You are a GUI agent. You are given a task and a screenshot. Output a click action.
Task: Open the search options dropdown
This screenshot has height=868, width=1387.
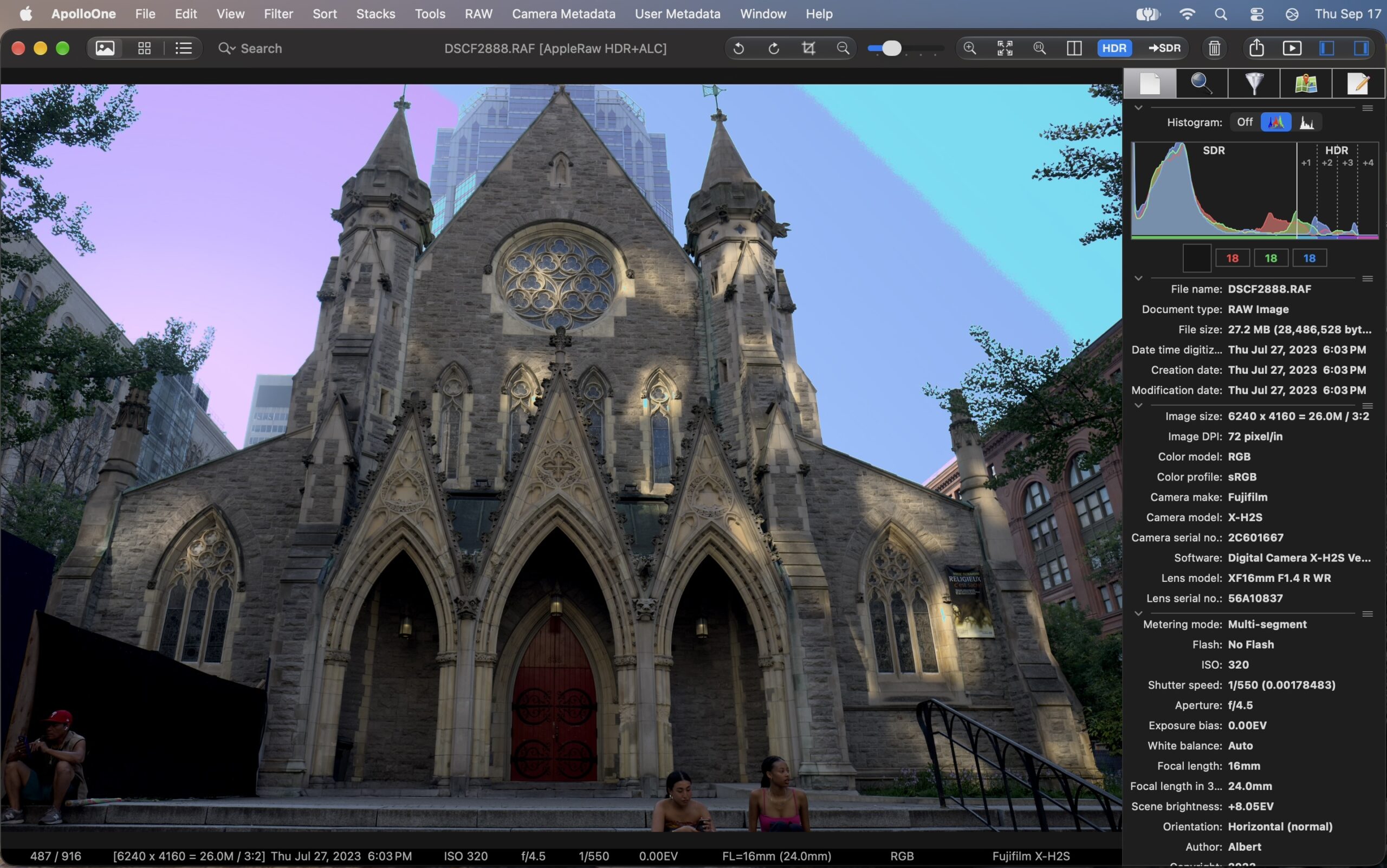tap(227, 48)
